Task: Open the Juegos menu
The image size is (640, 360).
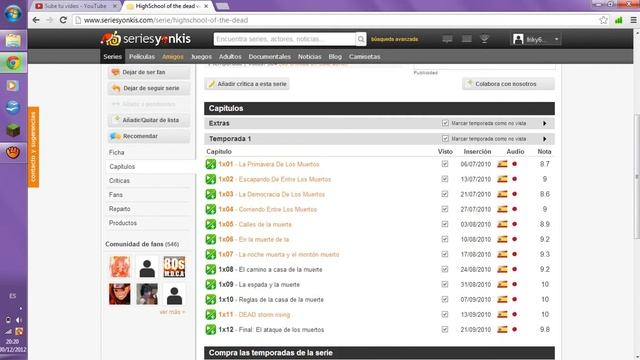Action: [x=201, y=57]
